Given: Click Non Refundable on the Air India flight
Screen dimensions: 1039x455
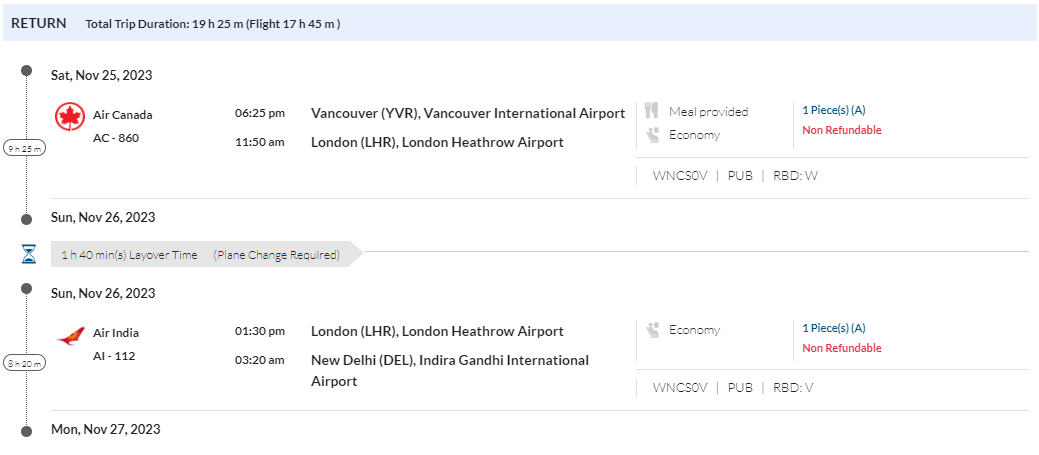Looking at the screenshot, I should click(x=841, y=348).
